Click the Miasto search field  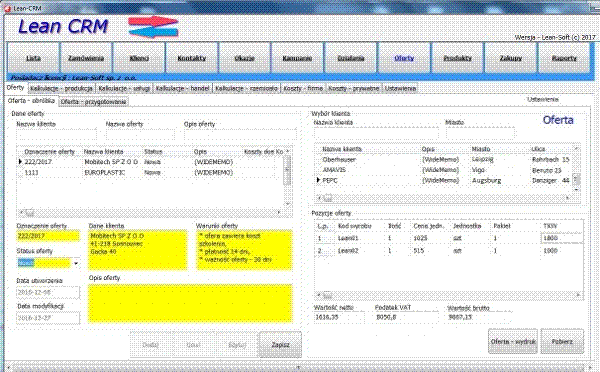pyautogui.click(x=480, y=133)
